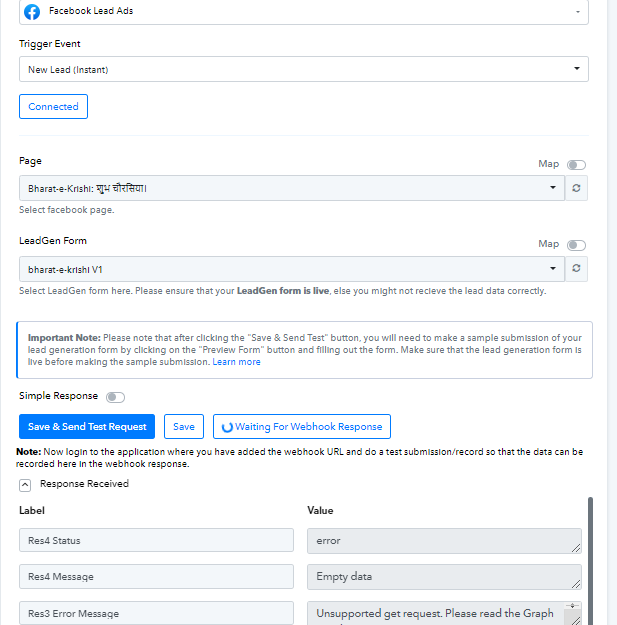The width and height of the screenshot is (617, 625).
Task: Open the Learn more link
Action: coord(236,362)
